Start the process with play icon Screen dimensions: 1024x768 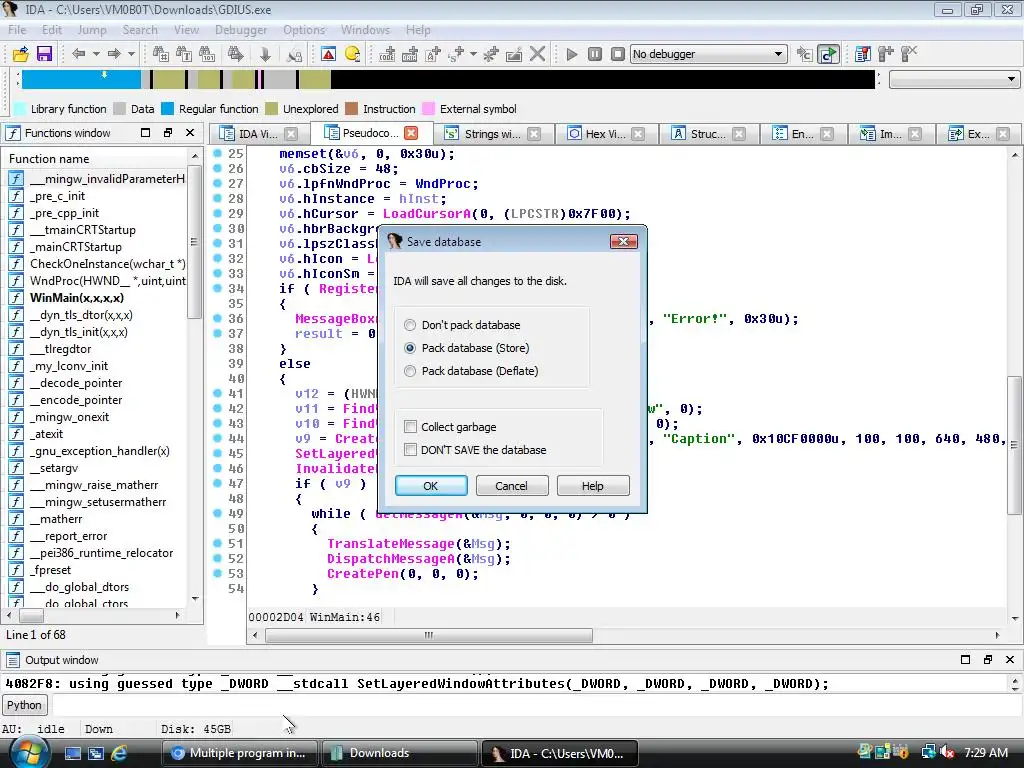(571, 54)
